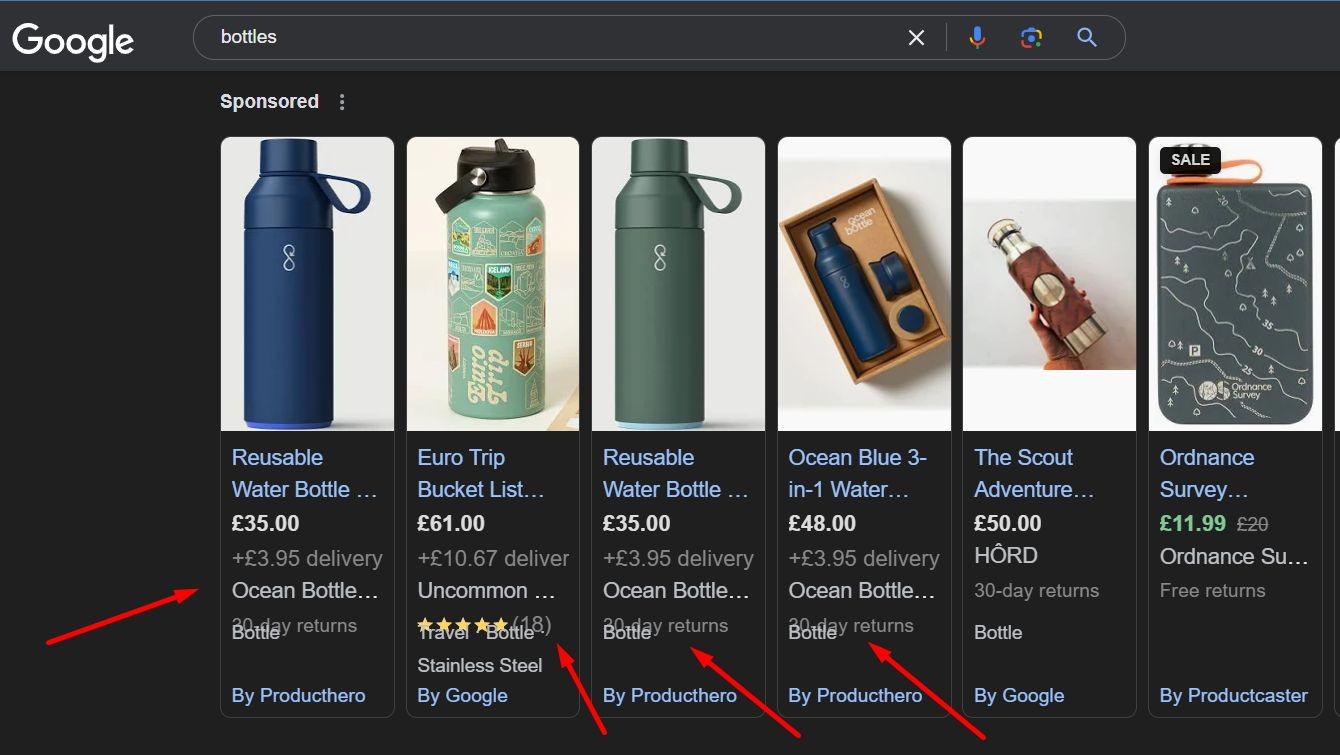Click the "£61.00" price
1340x755 pixels.
(451, 523)
